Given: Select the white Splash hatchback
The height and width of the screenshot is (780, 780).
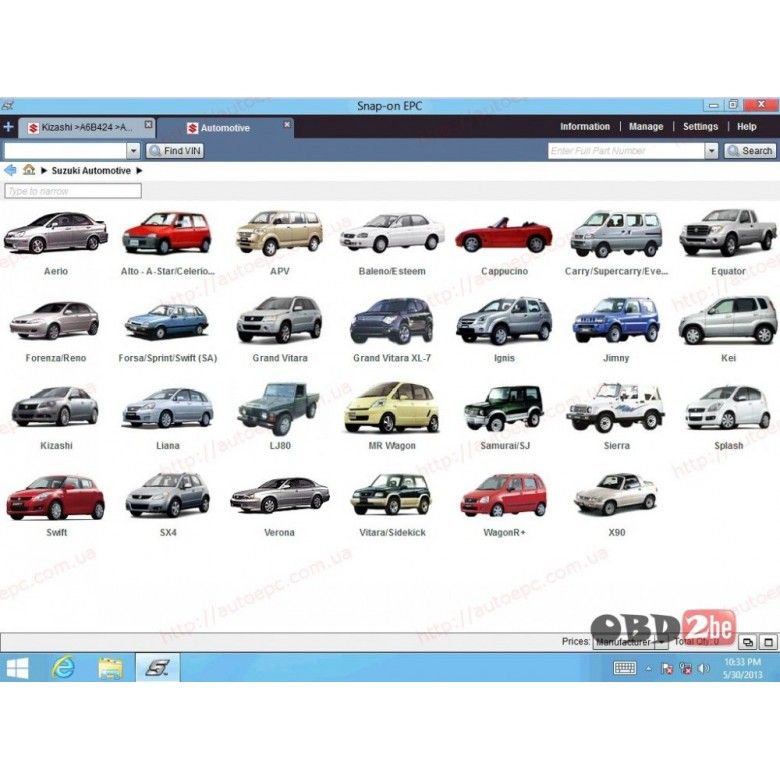Looking at the screenshot, I should pos(728,407).
